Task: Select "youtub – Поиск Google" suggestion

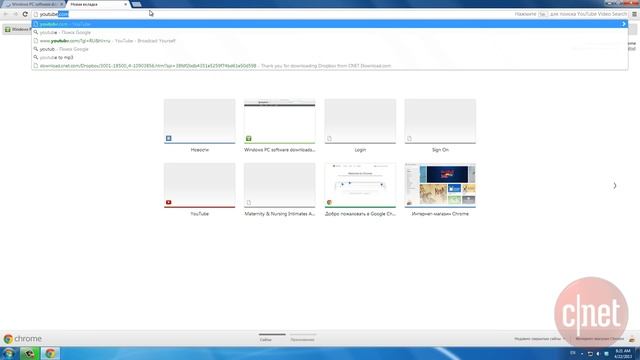Action: pyautogui.click(x=330, y=49)
